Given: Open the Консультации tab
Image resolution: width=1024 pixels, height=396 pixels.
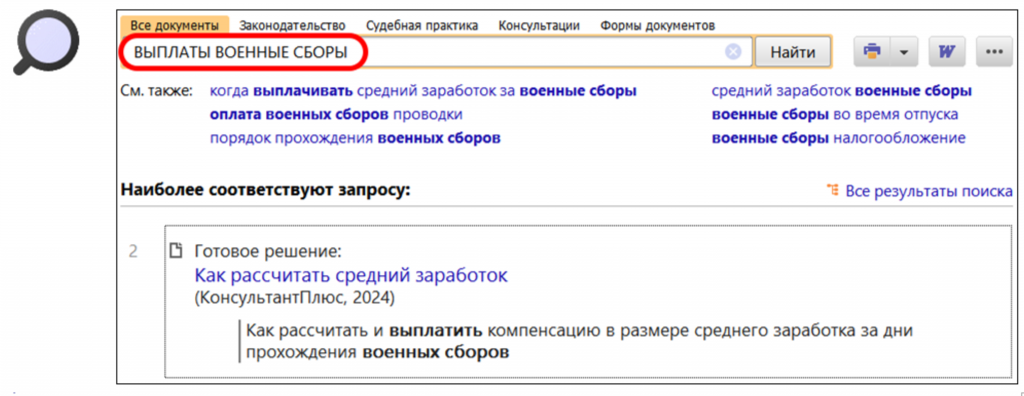Looking at the screenshot, I should (539, 25).
